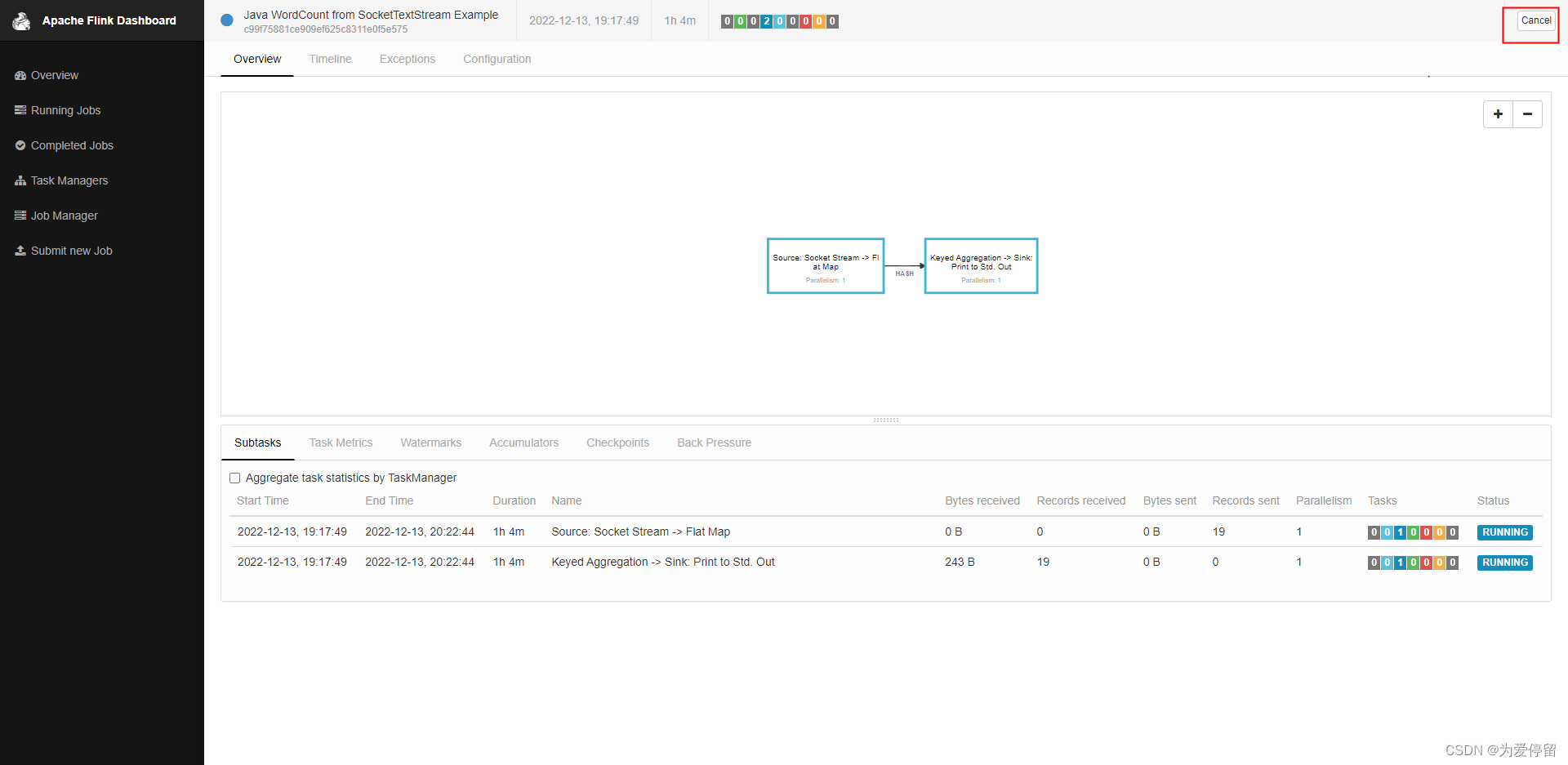
Task: Click the Apache Flink squirrel logo
Action: point(21,20)
